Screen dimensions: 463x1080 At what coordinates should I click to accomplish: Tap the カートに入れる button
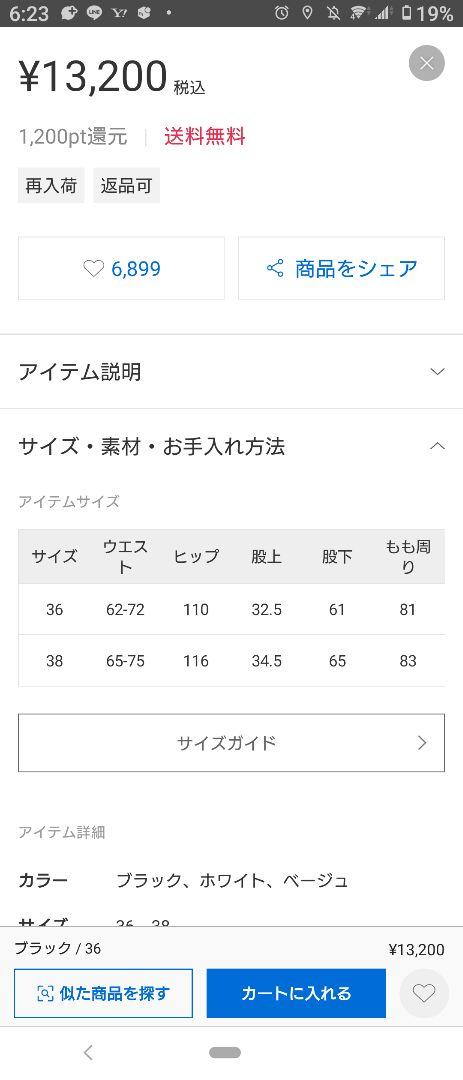tap(296, 993)
